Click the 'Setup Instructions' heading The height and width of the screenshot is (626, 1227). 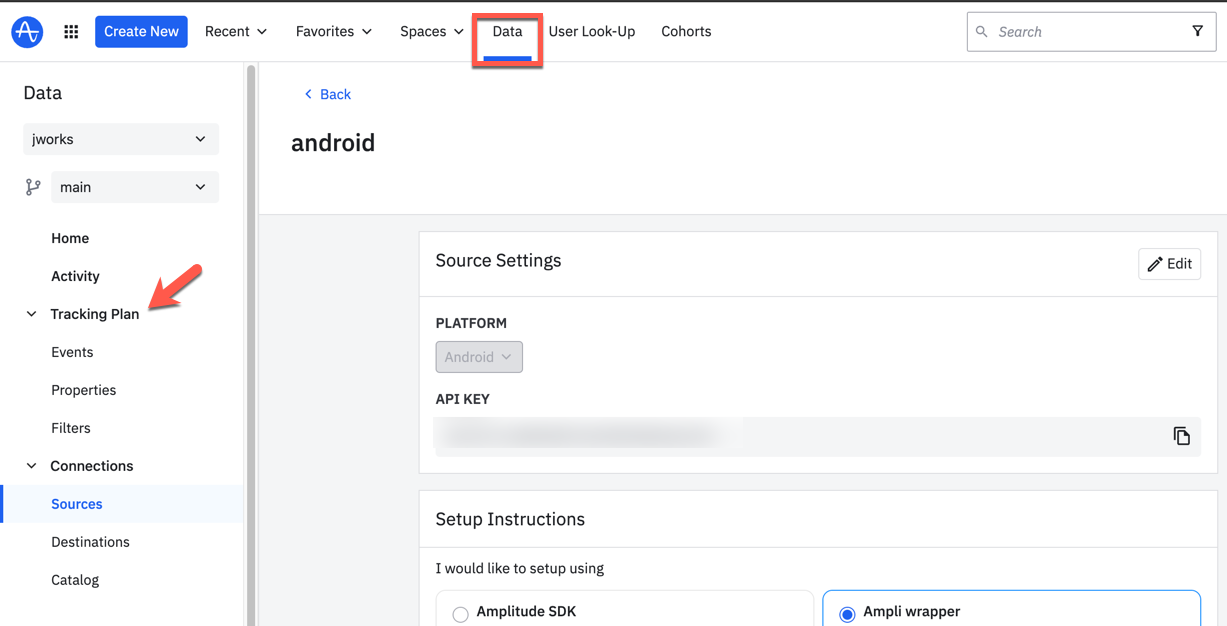(x=510, y=520)
